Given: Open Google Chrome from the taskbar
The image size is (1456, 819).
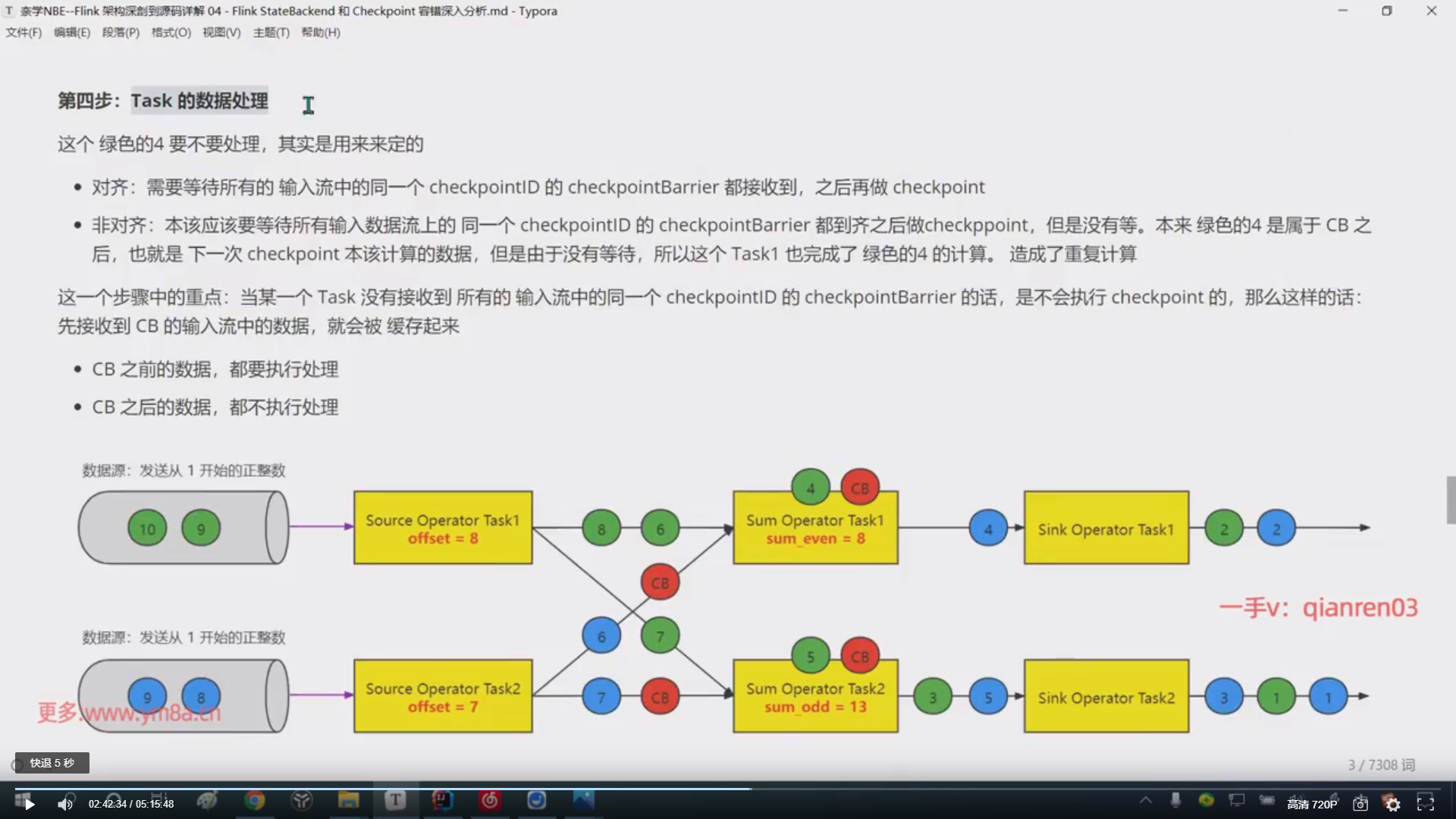Looking at the screenshot, I should pos(254,802).
